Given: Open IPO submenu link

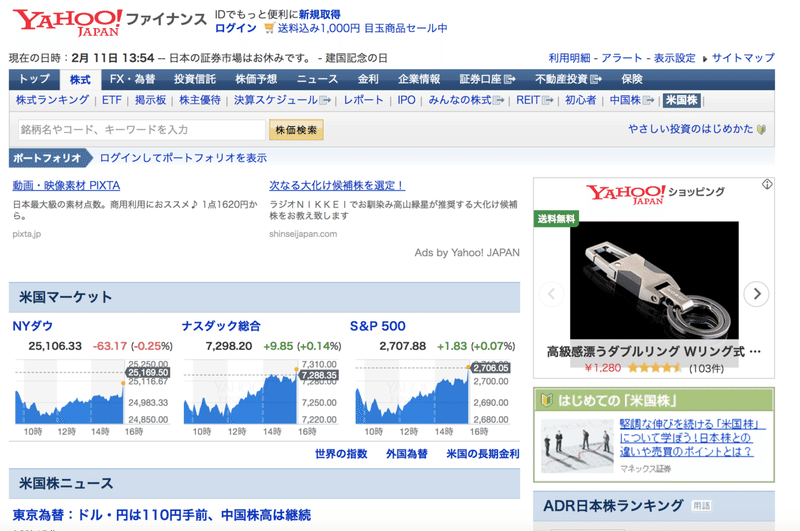Looking at the screenshot, I should (x=406, y=100).
